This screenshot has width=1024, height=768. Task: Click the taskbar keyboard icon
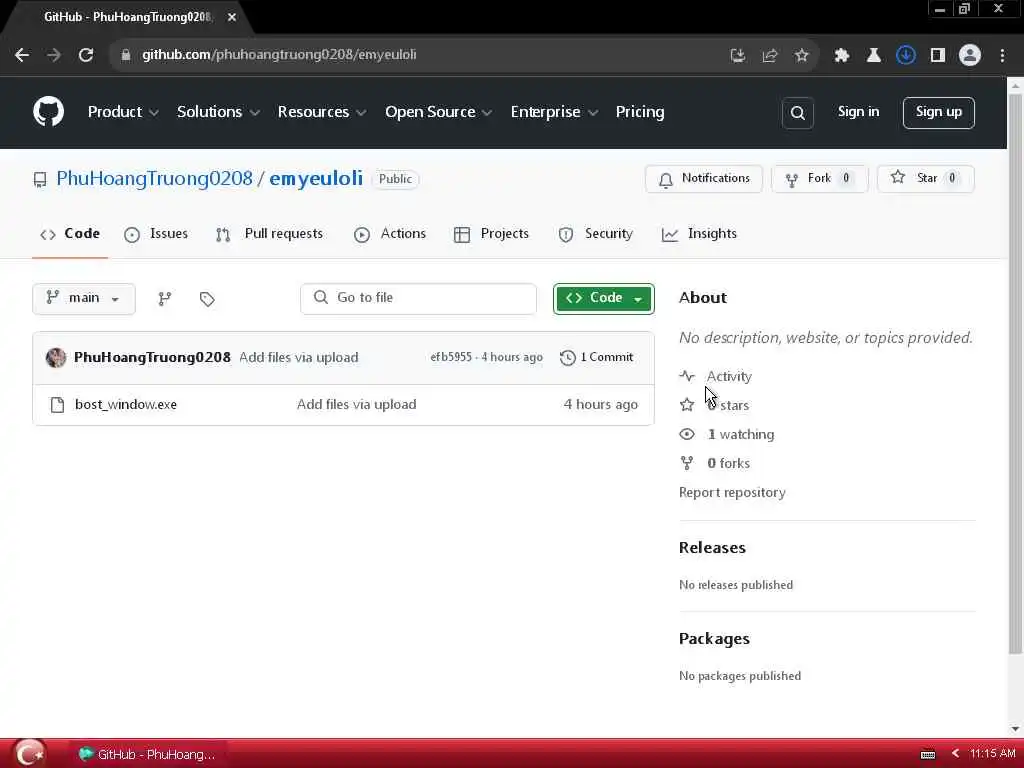(x=927, y=754)
